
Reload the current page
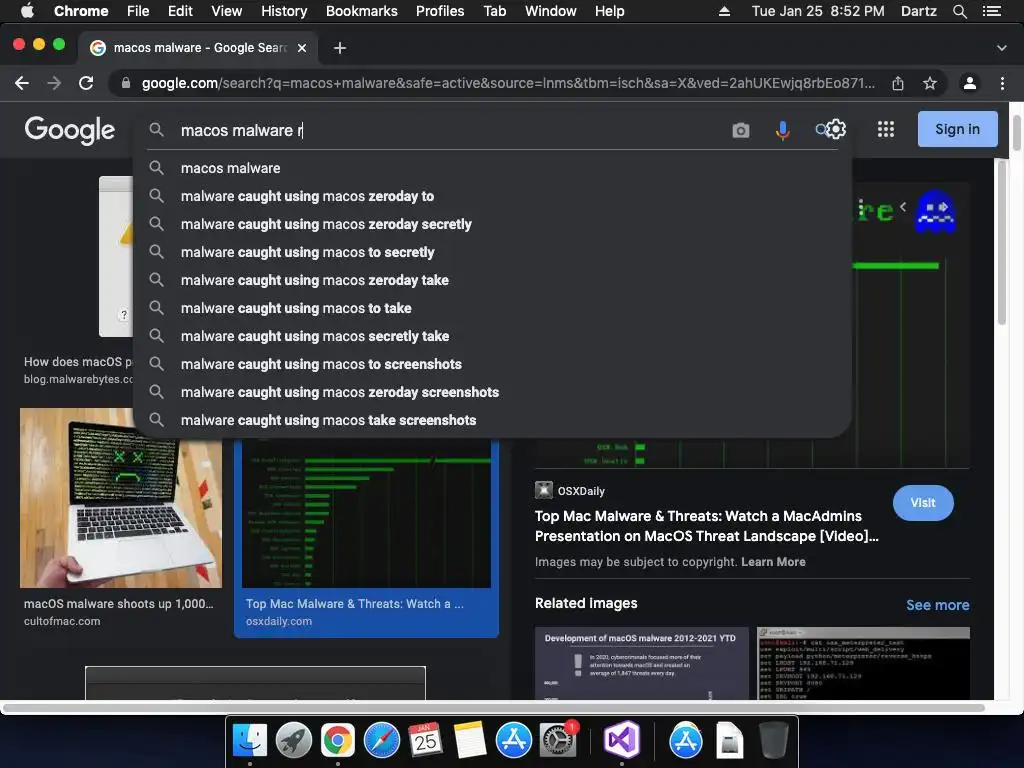pos(86,83)
